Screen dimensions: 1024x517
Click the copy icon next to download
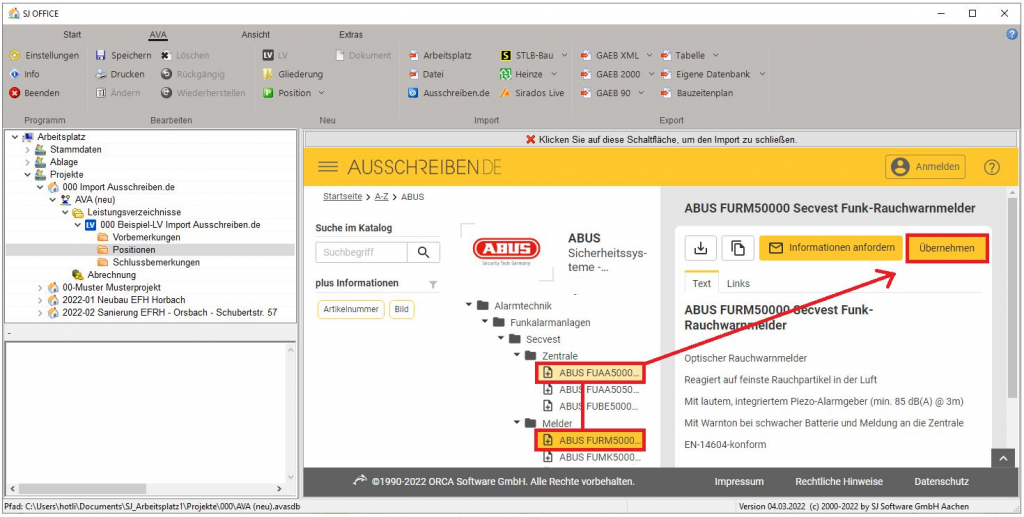pyautogui.click(x=737, y=248)
